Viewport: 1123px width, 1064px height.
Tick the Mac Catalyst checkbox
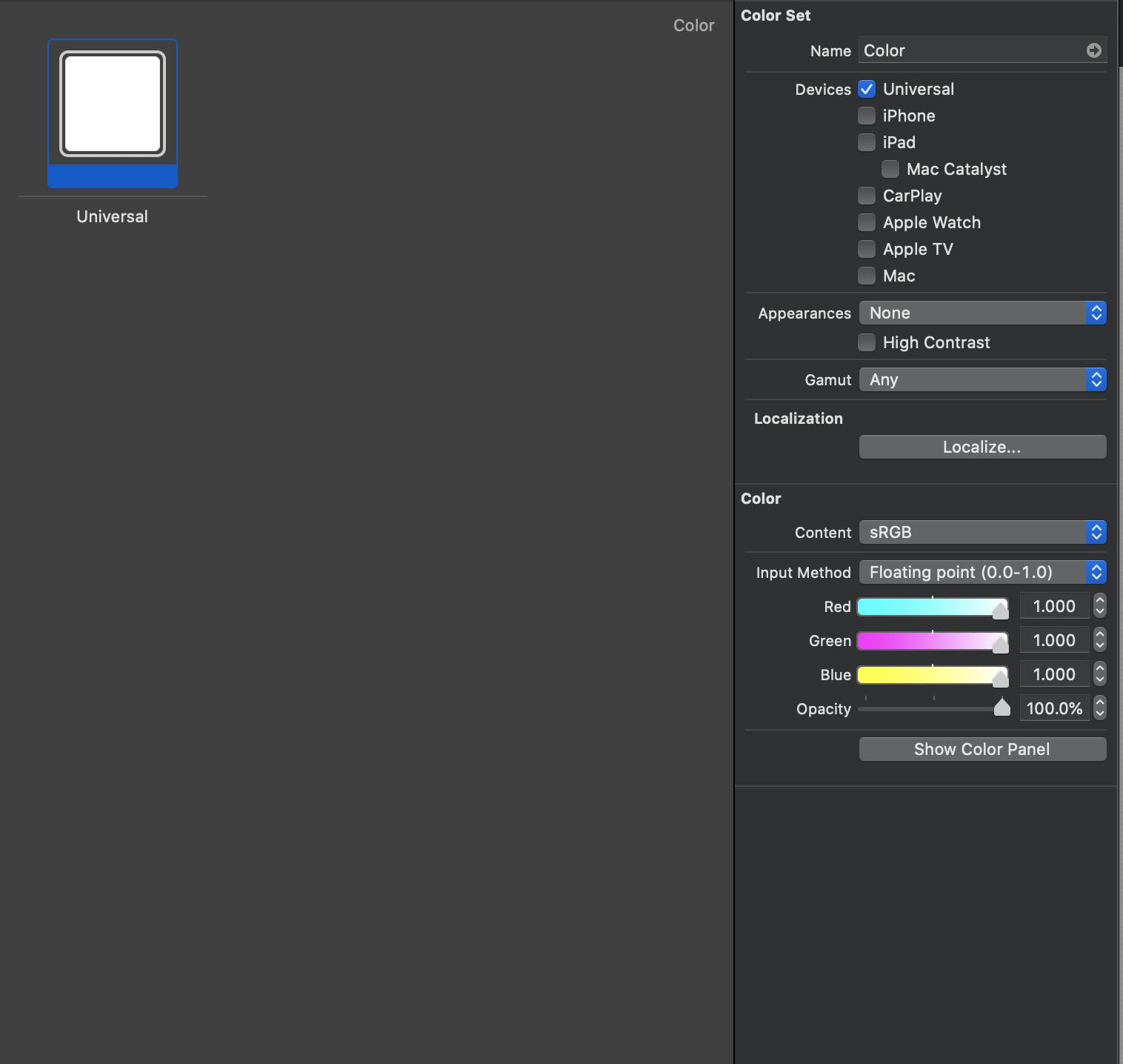pyautogui.click(x=890, y=169)
